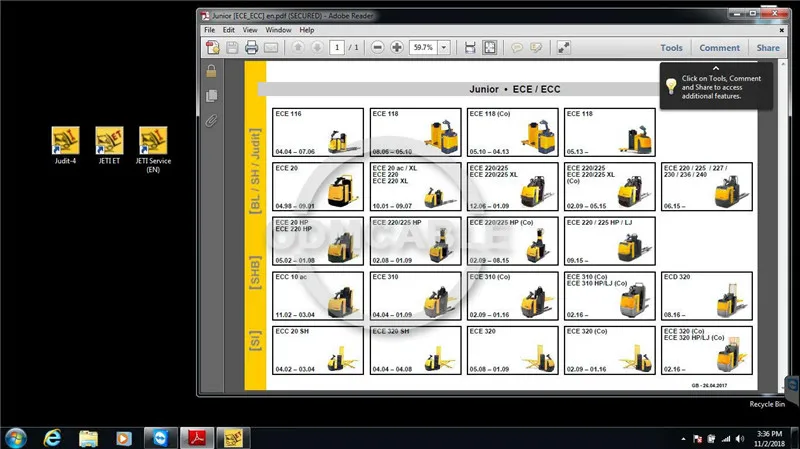This screenshot has height=449, width=800.
Task: Open the Edit menu
Action: pos(229,30)
